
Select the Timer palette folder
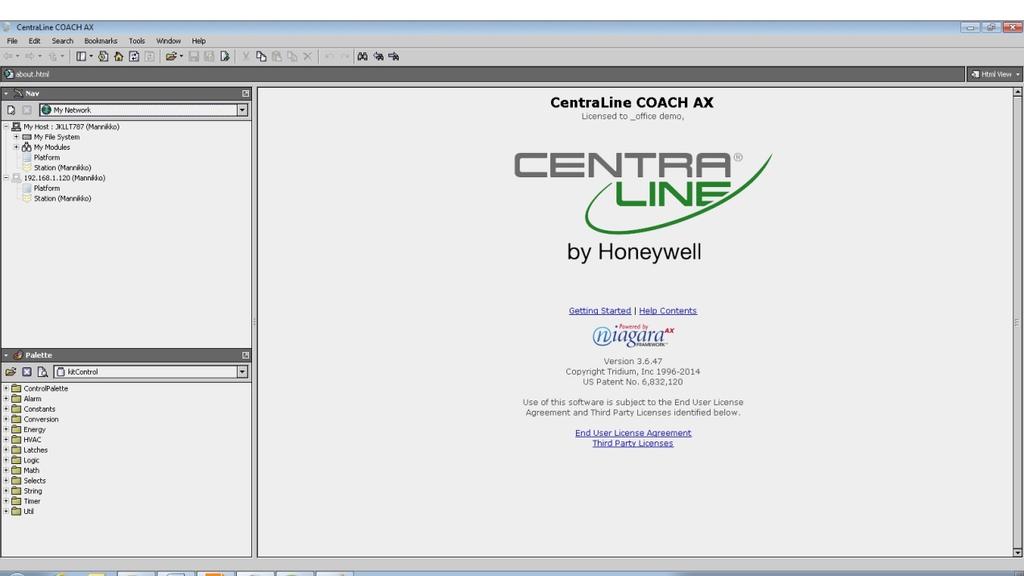tap(31, 502)
